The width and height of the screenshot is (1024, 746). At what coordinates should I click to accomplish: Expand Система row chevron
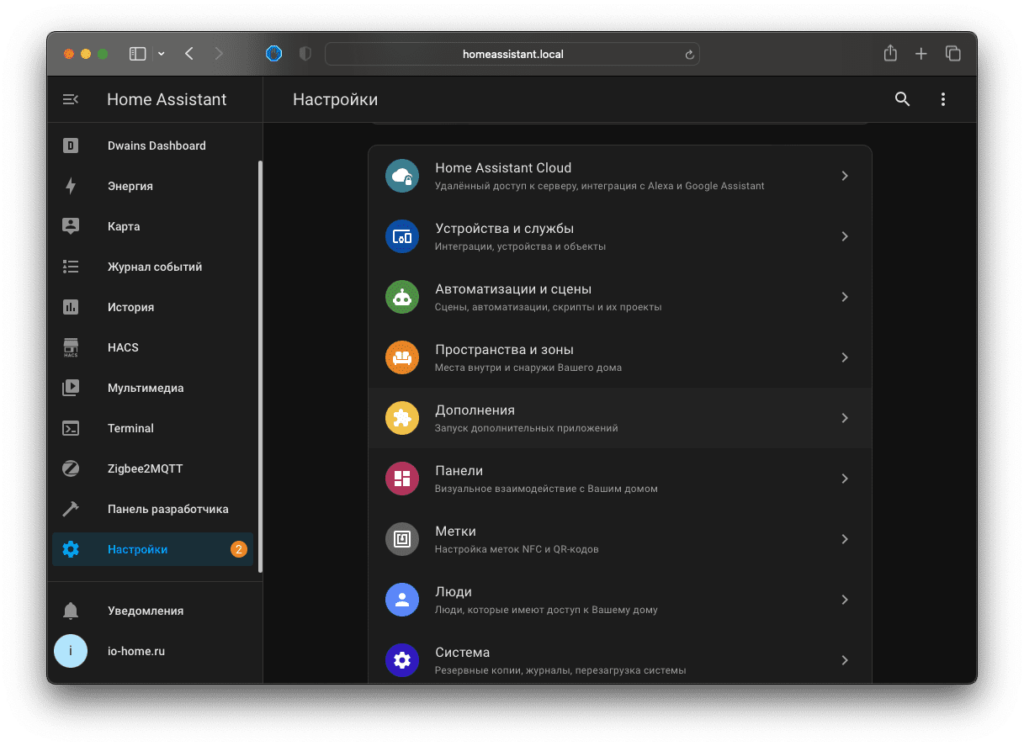point(844,660)
